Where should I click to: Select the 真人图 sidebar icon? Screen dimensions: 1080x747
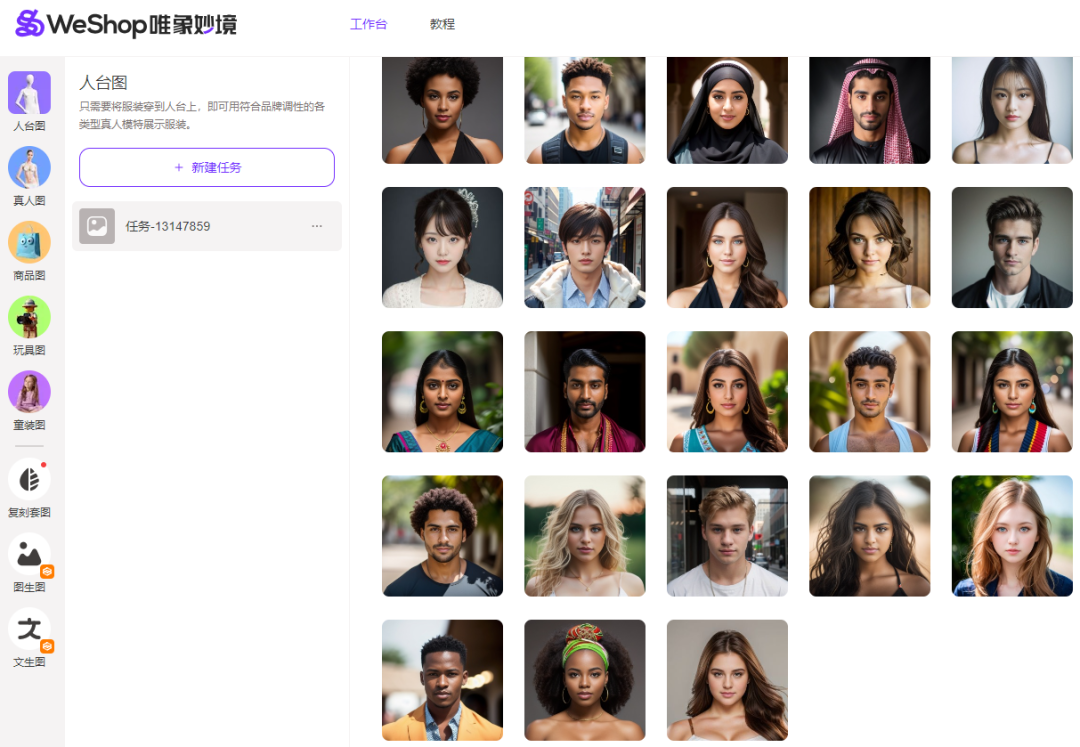[x=29, y=167]
